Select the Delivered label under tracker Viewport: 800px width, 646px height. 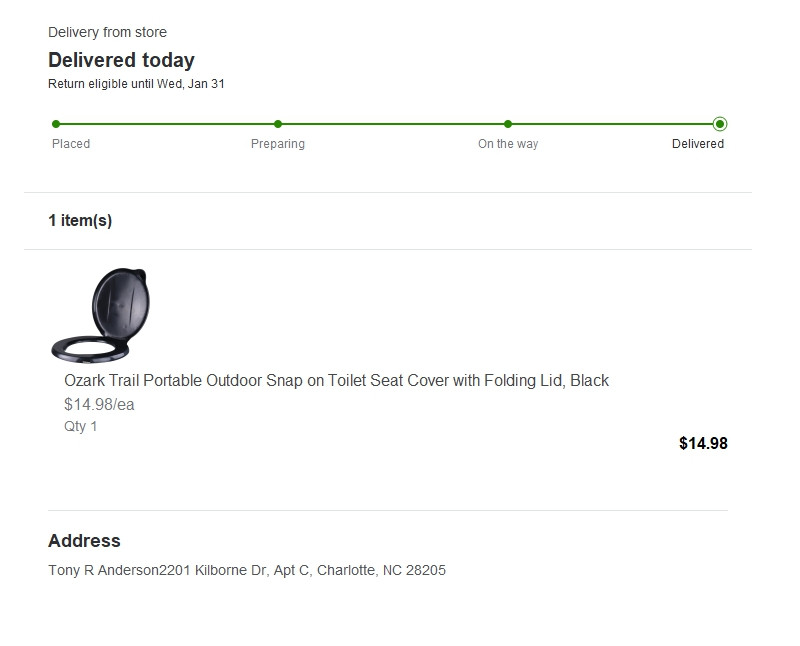coord(698,144)
